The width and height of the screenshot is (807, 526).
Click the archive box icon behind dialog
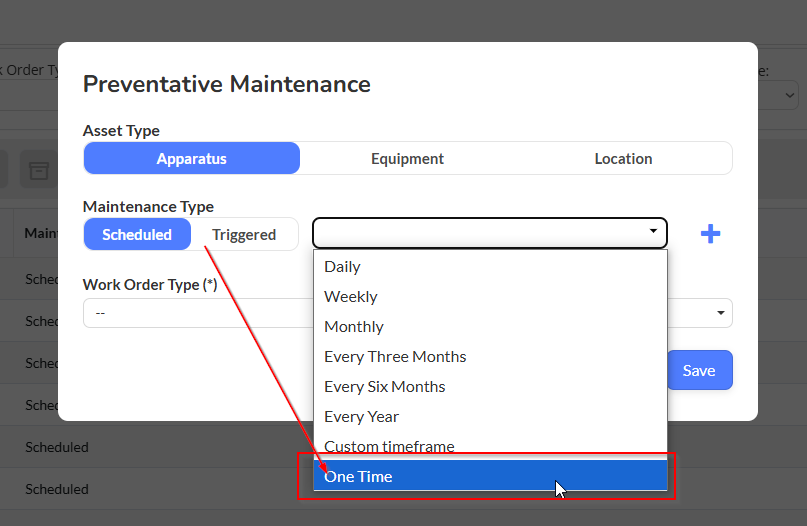pos(39,169)
